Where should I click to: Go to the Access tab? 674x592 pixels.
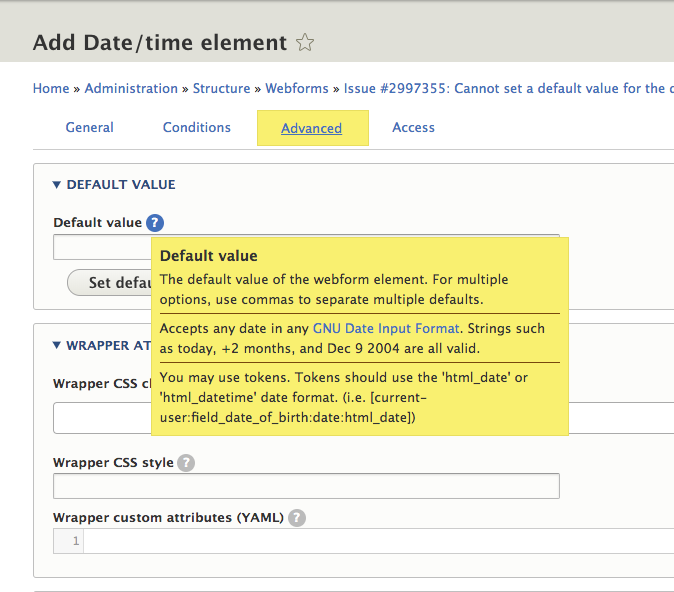pos(413,128)
